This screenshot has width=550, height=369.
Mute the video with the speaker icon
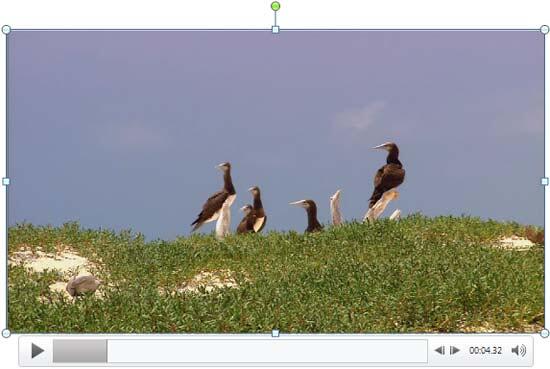pyautogui.click(x=519, y=350)
